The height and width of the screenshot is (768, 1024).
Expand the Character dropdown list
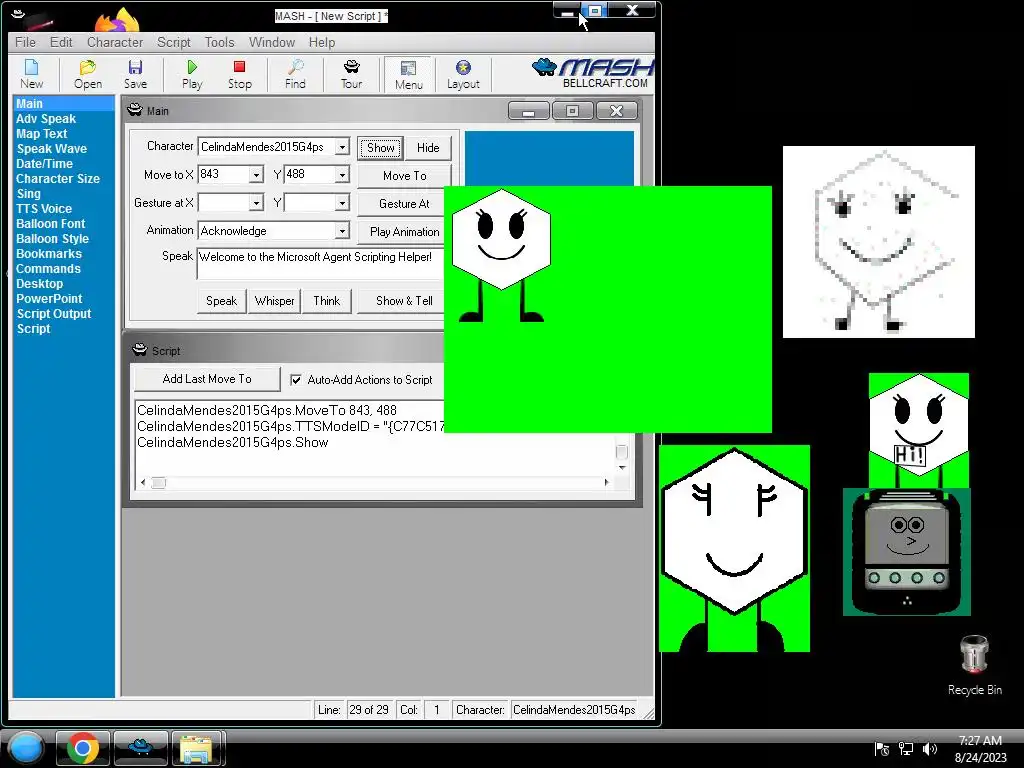pos(342,147)
